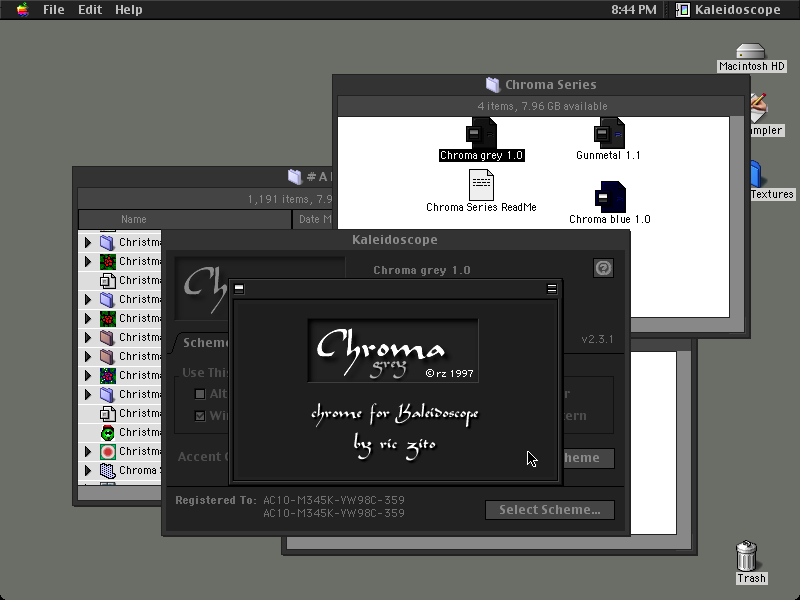Screen dimensions: 800x600
Task: Click the '4 items, 7.96 GB available' status text
Action: pos(542,106)
